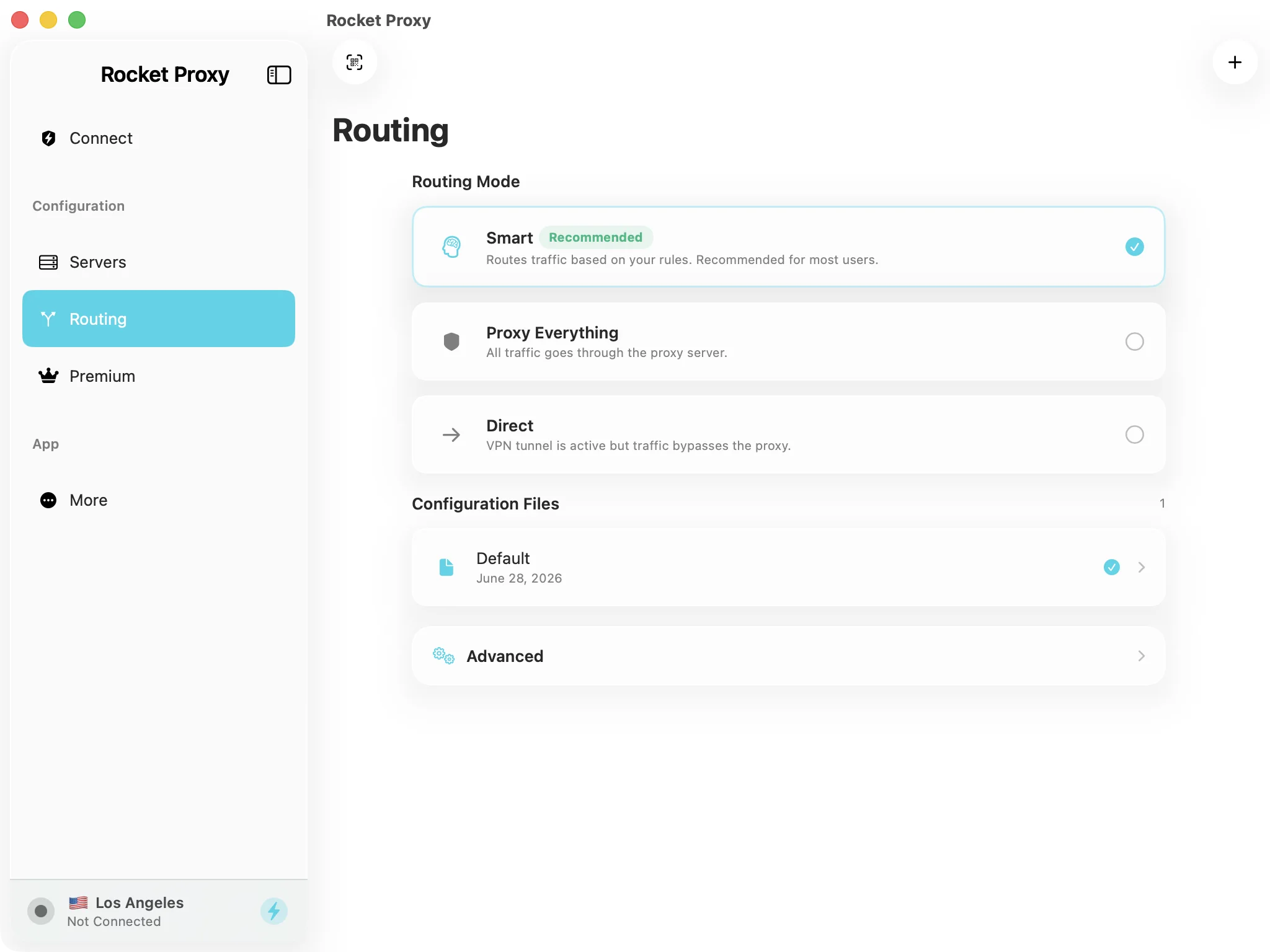Click the June 28, 2026 date
Image resolution: width=1270 pixels, height=952 pixels.
point(519,578)
